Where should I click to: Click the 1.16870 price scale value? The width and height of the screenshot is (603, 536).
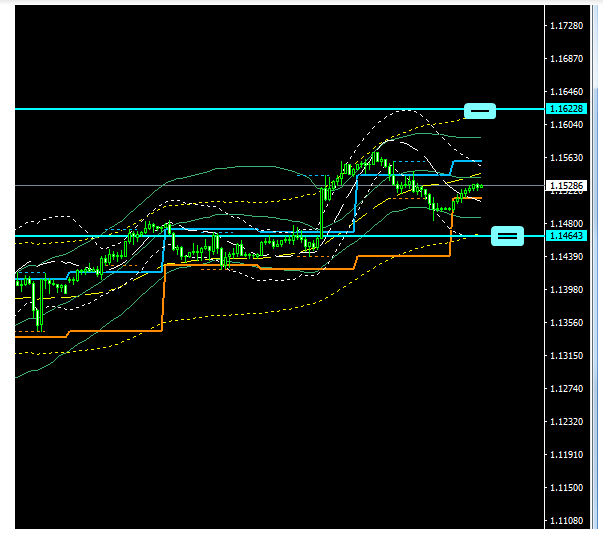tap(566, 59)
